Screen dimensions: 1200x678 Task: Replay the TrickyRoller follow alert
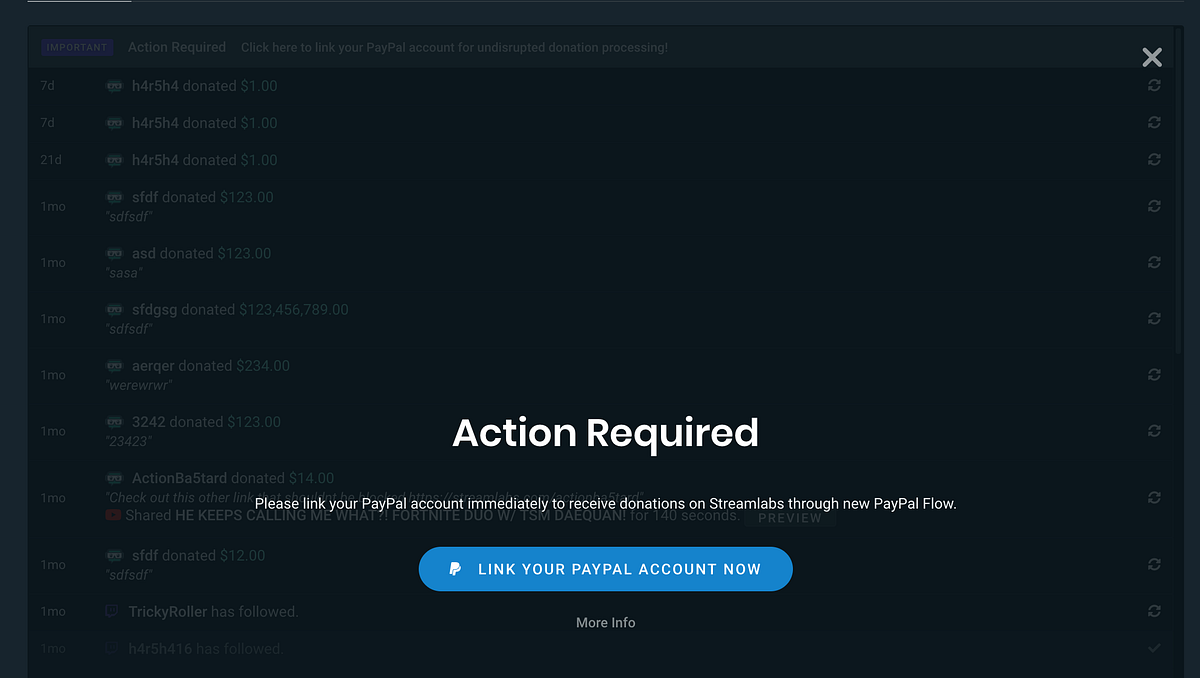pos(1154,611)
